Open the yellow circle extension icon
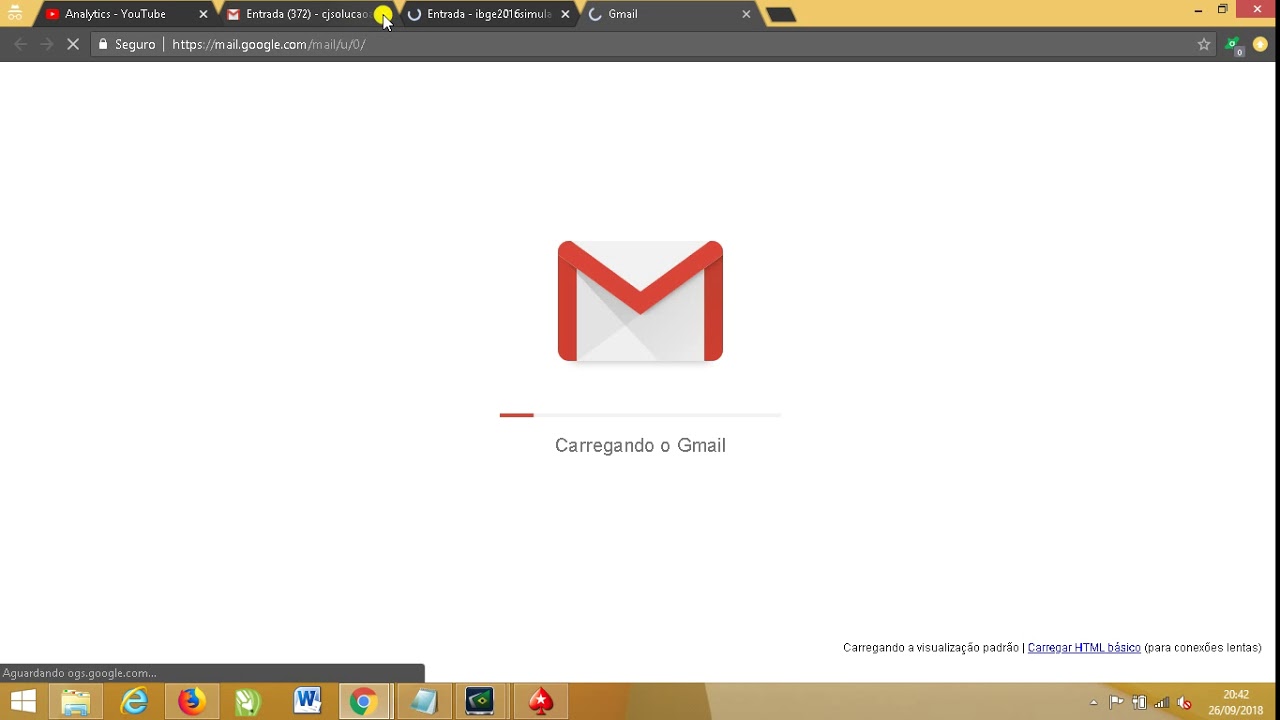1280x720 pixels. [x=1260, y=44]
